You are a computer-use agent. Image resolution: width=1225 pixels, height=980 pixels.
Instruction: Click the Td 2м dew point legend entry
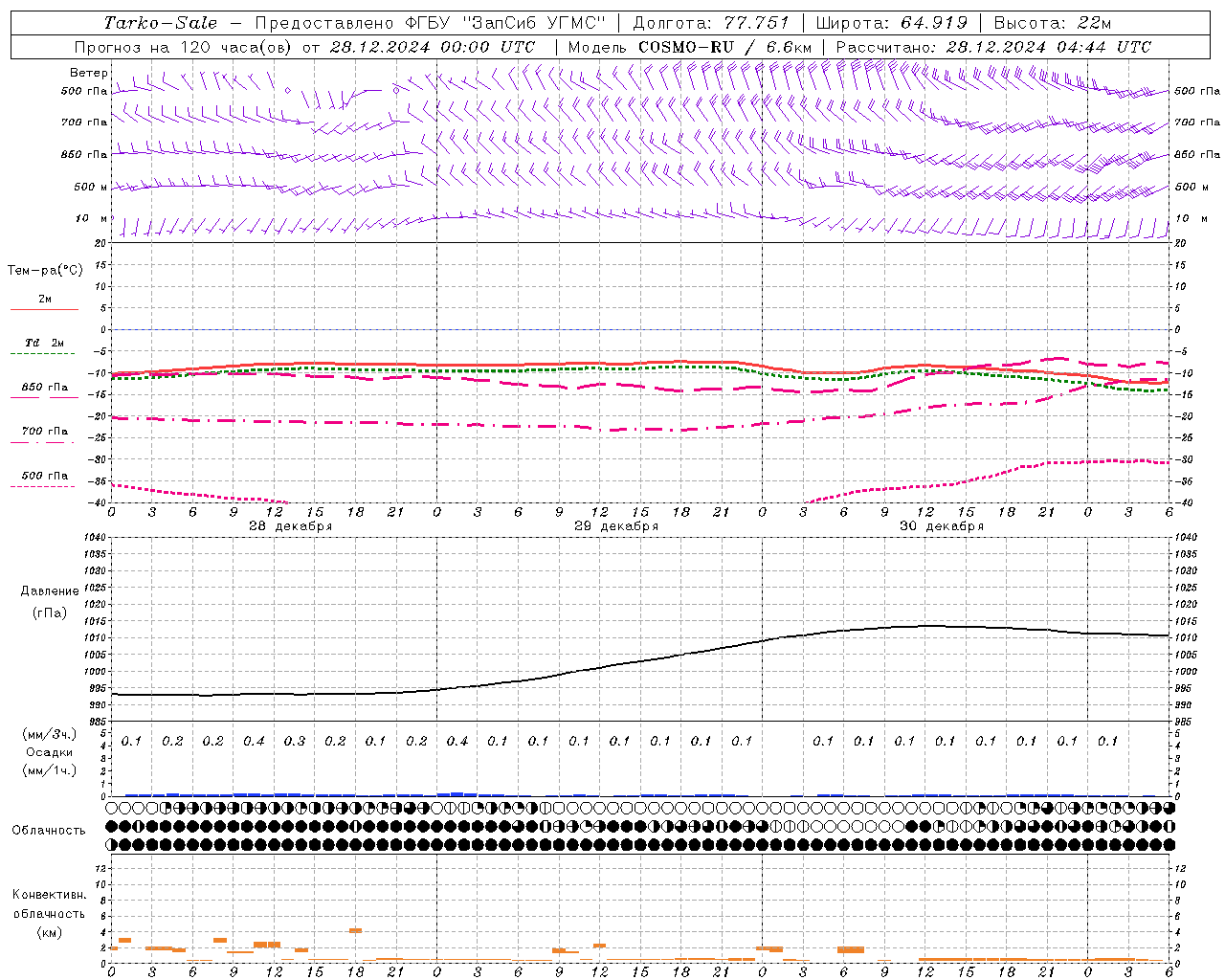point(45,343)
